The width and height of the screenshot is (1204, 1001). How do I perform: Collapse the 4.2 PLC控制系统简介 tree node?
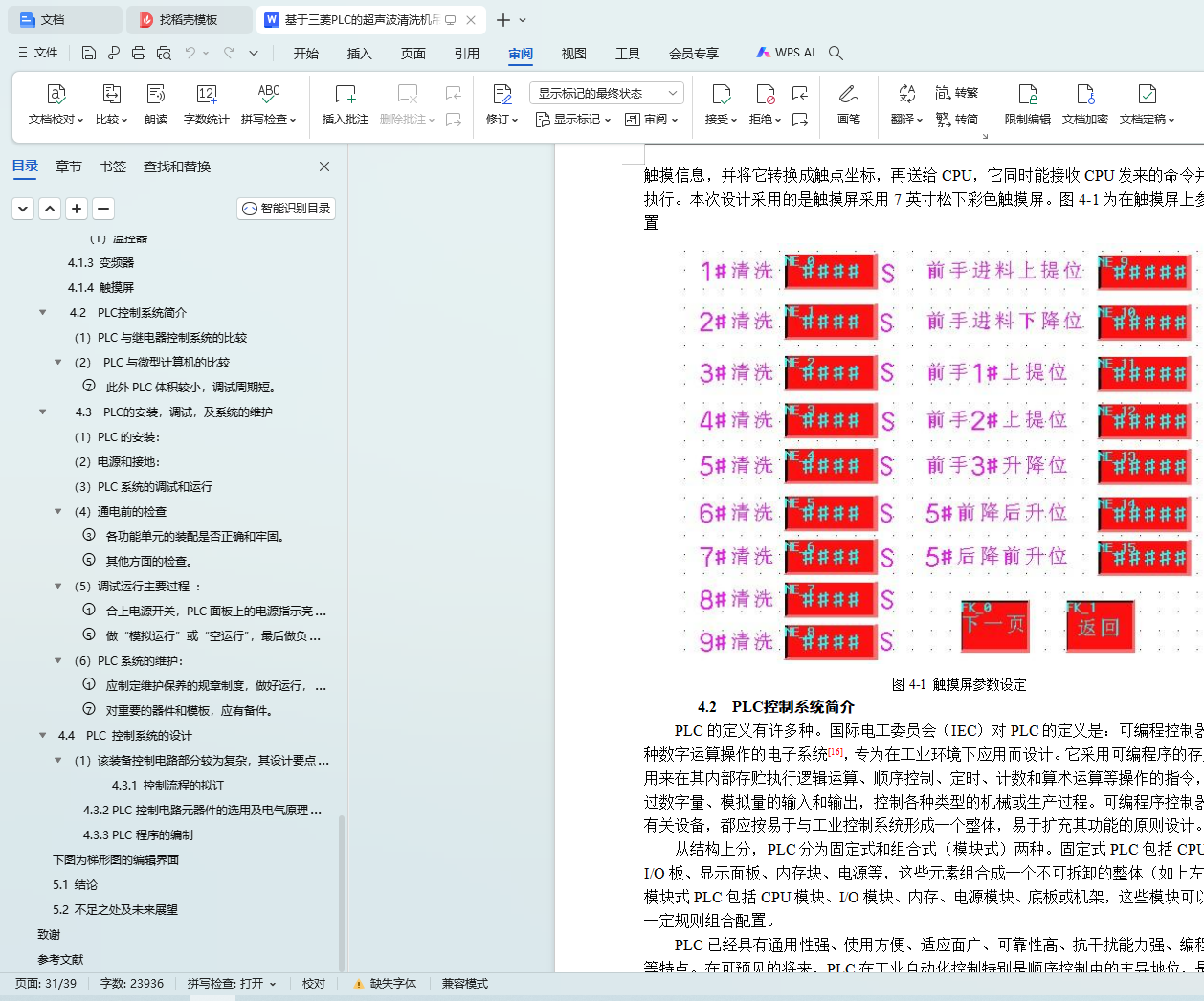tap(43, 313)
